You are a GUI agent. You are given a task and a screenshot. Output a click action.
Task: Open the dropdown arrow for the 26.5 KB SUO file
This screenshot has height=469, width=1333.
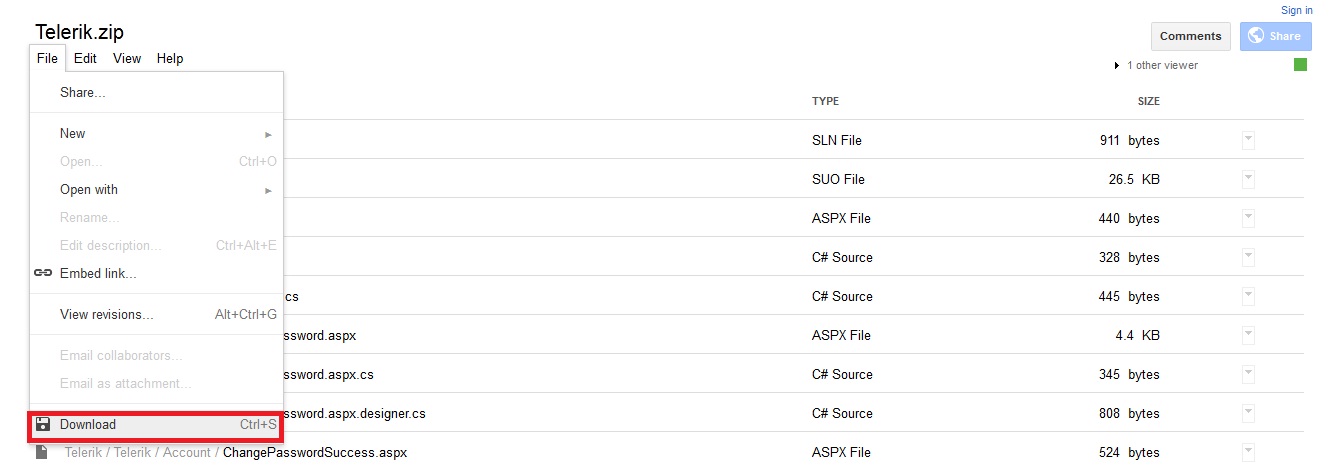click(x=1247, y=179)
